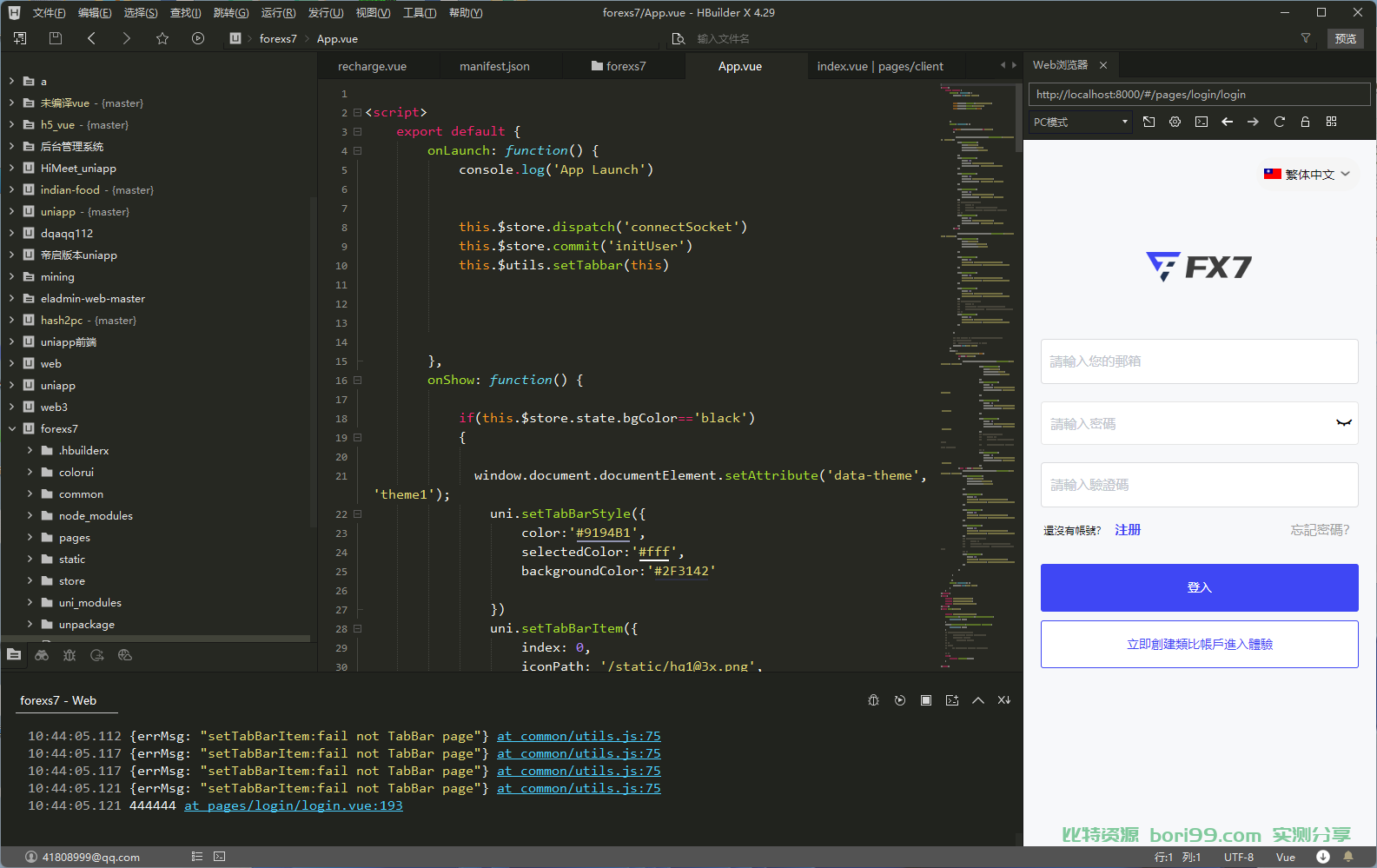Viewport: 1377px width, 868px height.
Task: Save file with the floppy disk icon
Action: point(56,38)
